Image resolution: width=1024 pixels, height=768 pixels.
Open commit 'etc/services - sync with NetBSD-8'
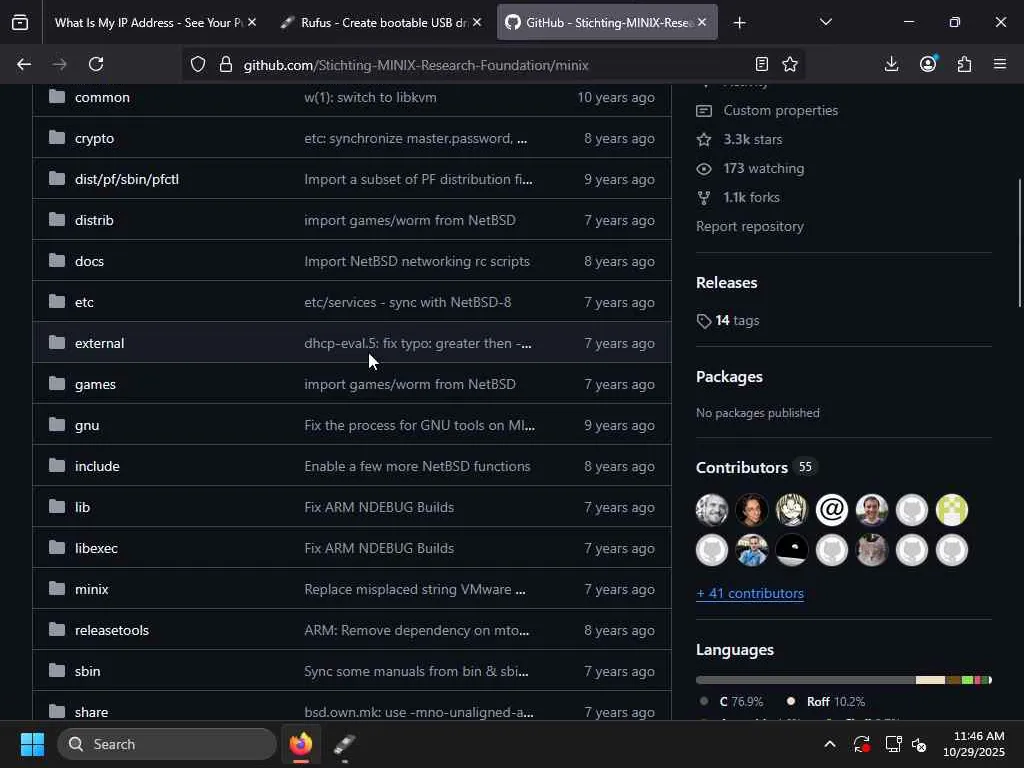(x=408, y=302)
